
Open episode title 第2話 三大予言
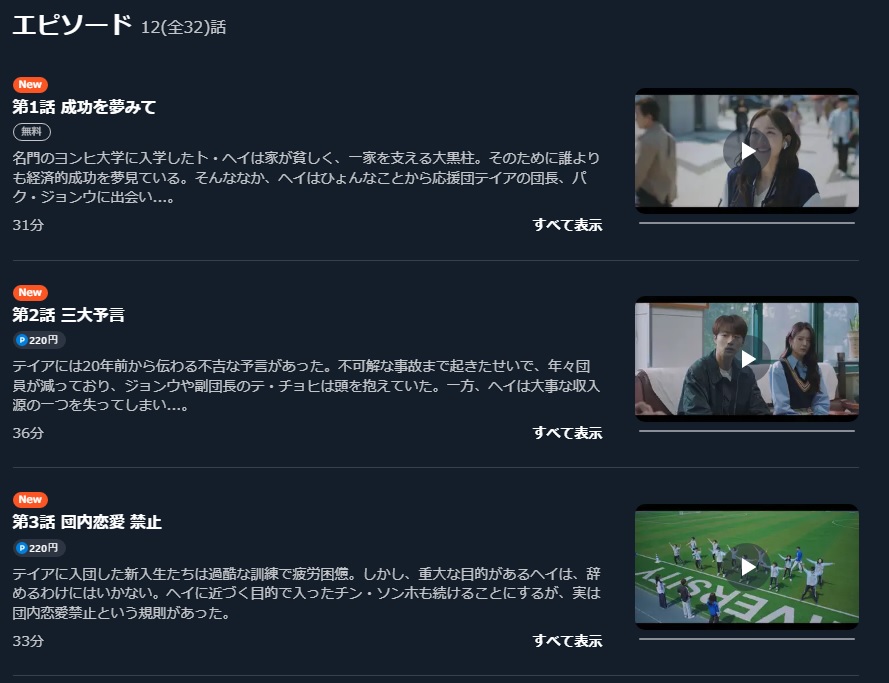click(x=69, y=315)
